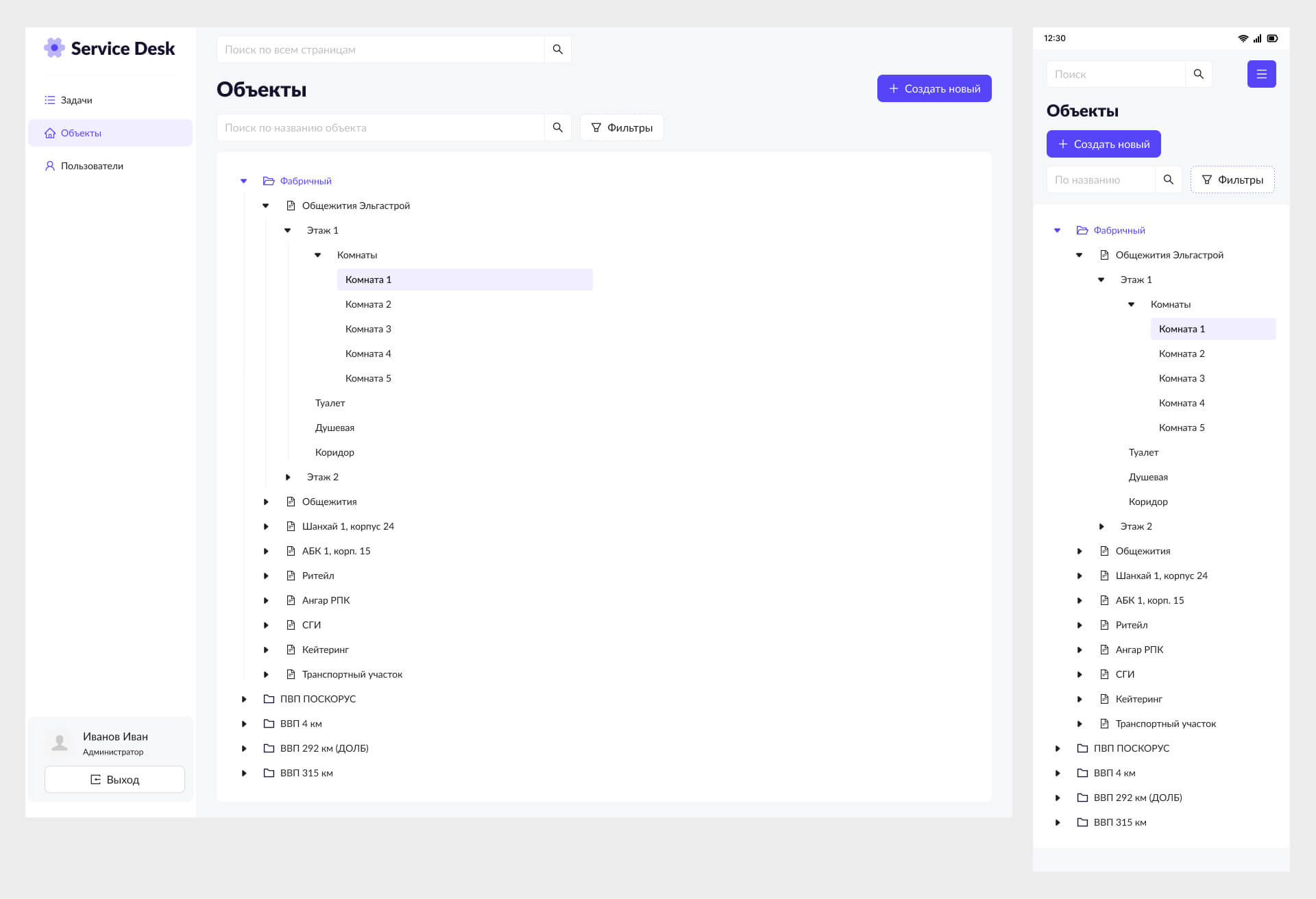
Task: Collapse the Комнаты node in desktop tree
Action: (x=317, y=255)
